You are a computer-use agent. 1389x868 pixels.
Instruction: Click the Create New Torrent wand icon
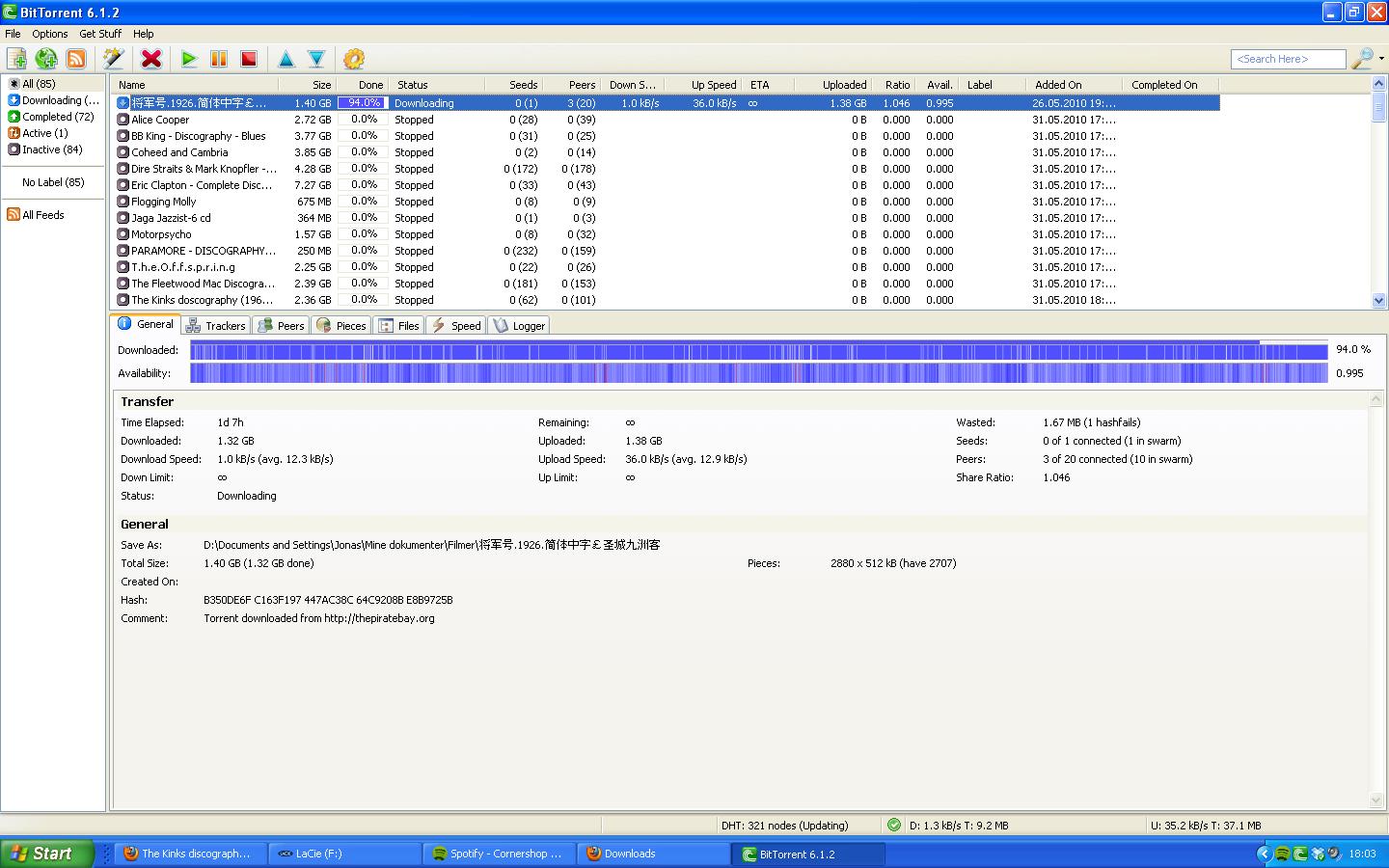pyautogui.click(x=114, y=59)
